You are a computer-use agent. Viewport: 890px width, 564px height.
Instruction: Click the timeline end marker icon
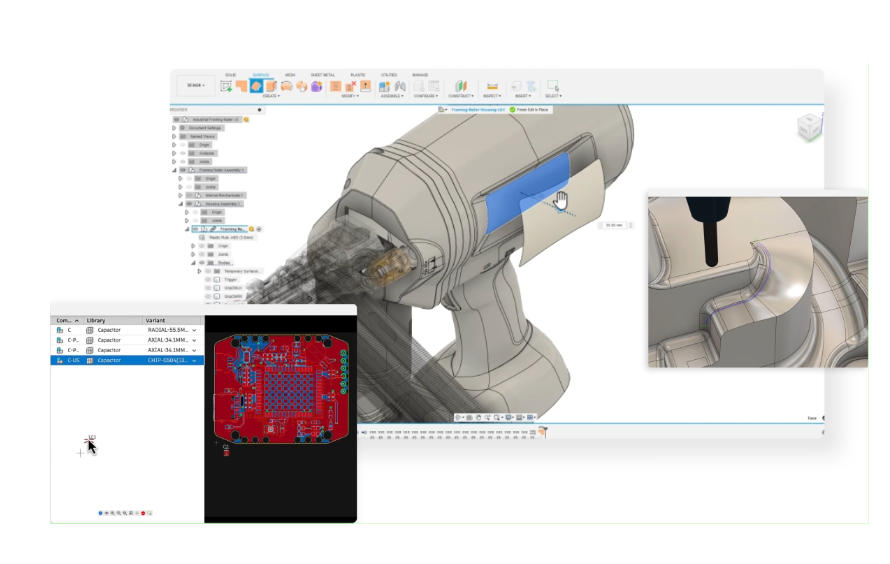tap(544, 432)
